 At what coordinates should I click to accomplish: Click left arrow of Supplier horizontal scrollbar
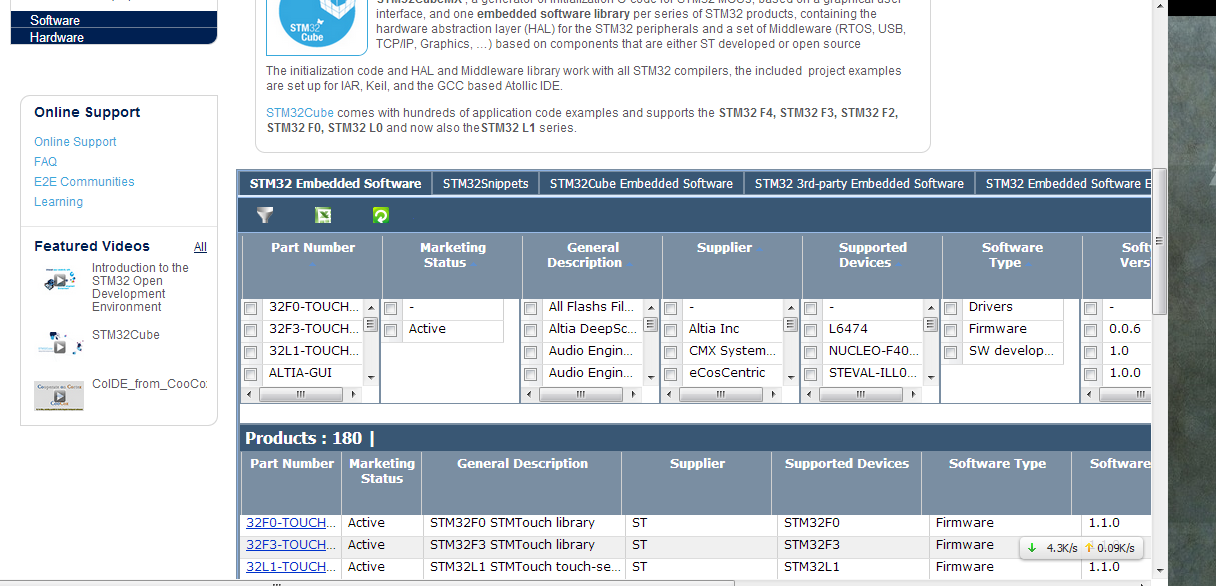tap(669, 395)
